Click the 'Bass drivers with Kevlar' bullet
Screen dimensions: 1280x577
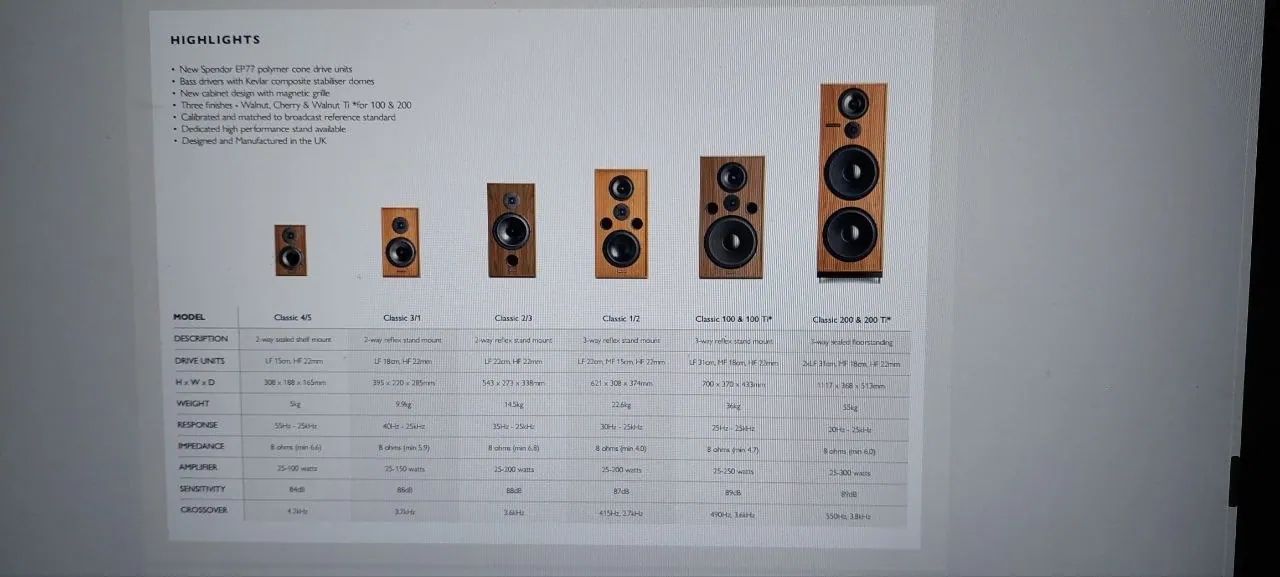click(x=277, y=81)
